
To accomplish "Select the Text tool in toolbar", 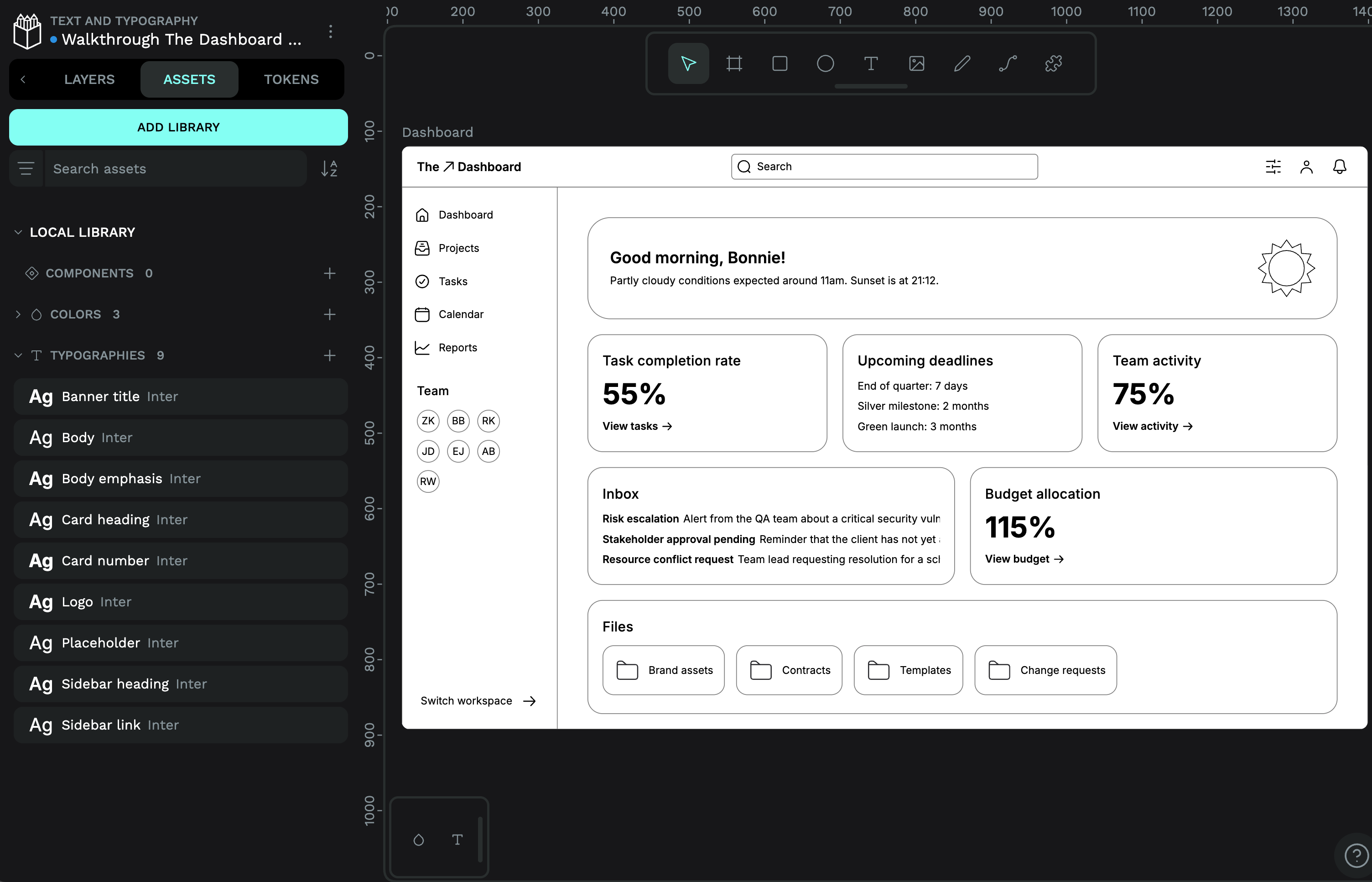I will 871,63.
